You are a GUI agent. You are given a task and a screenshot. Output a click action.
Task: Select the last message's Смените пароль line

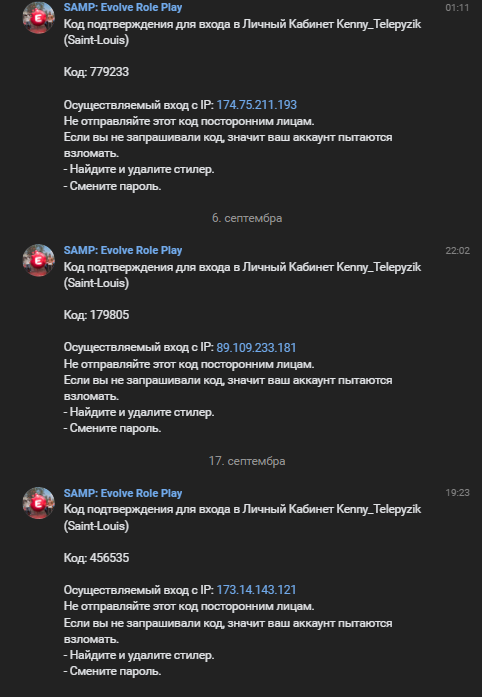pyautogui.click(x=112, y=671)
